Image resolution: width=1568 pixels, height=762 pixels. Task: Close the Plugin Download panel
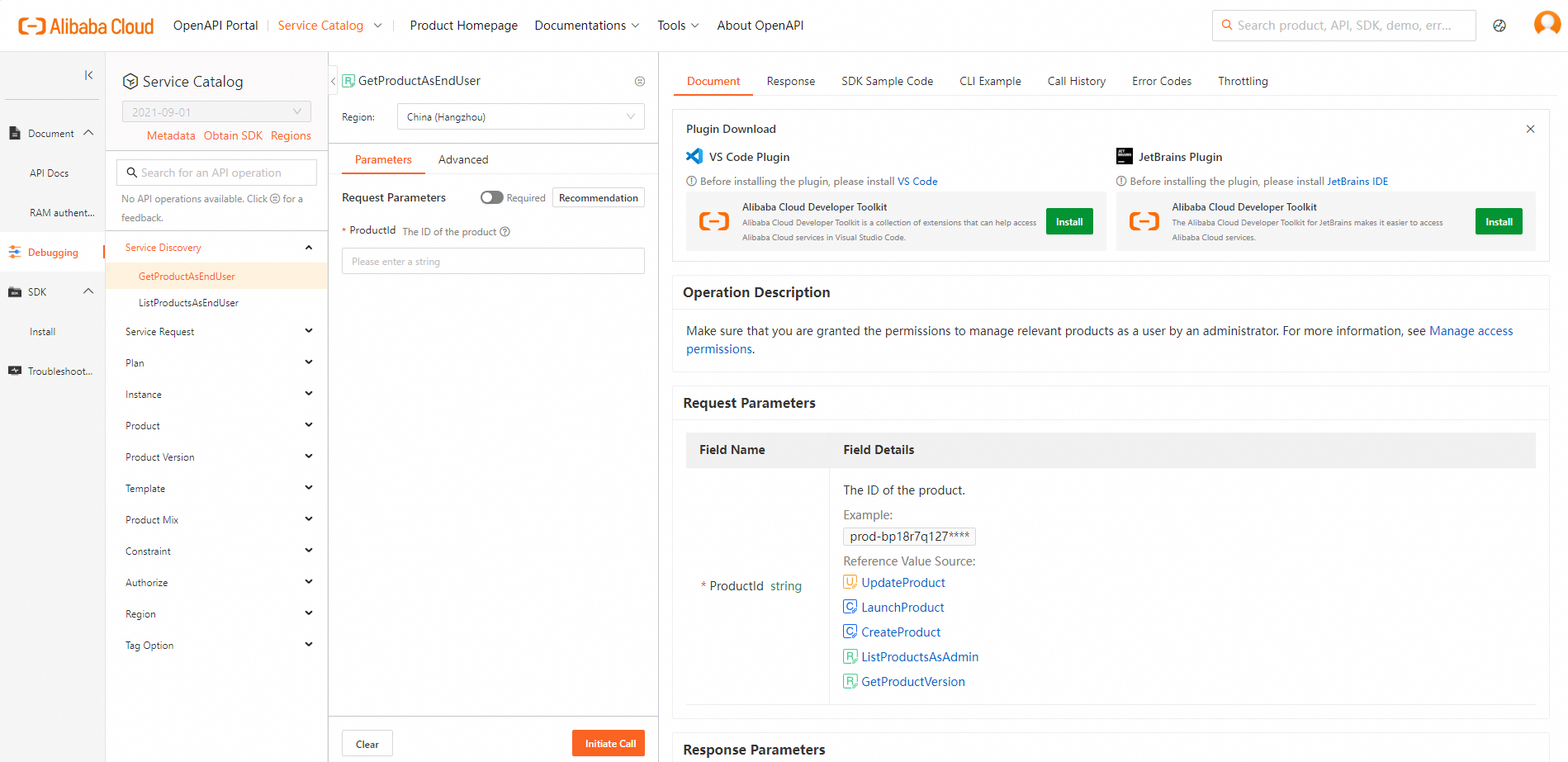point(1530,129)
